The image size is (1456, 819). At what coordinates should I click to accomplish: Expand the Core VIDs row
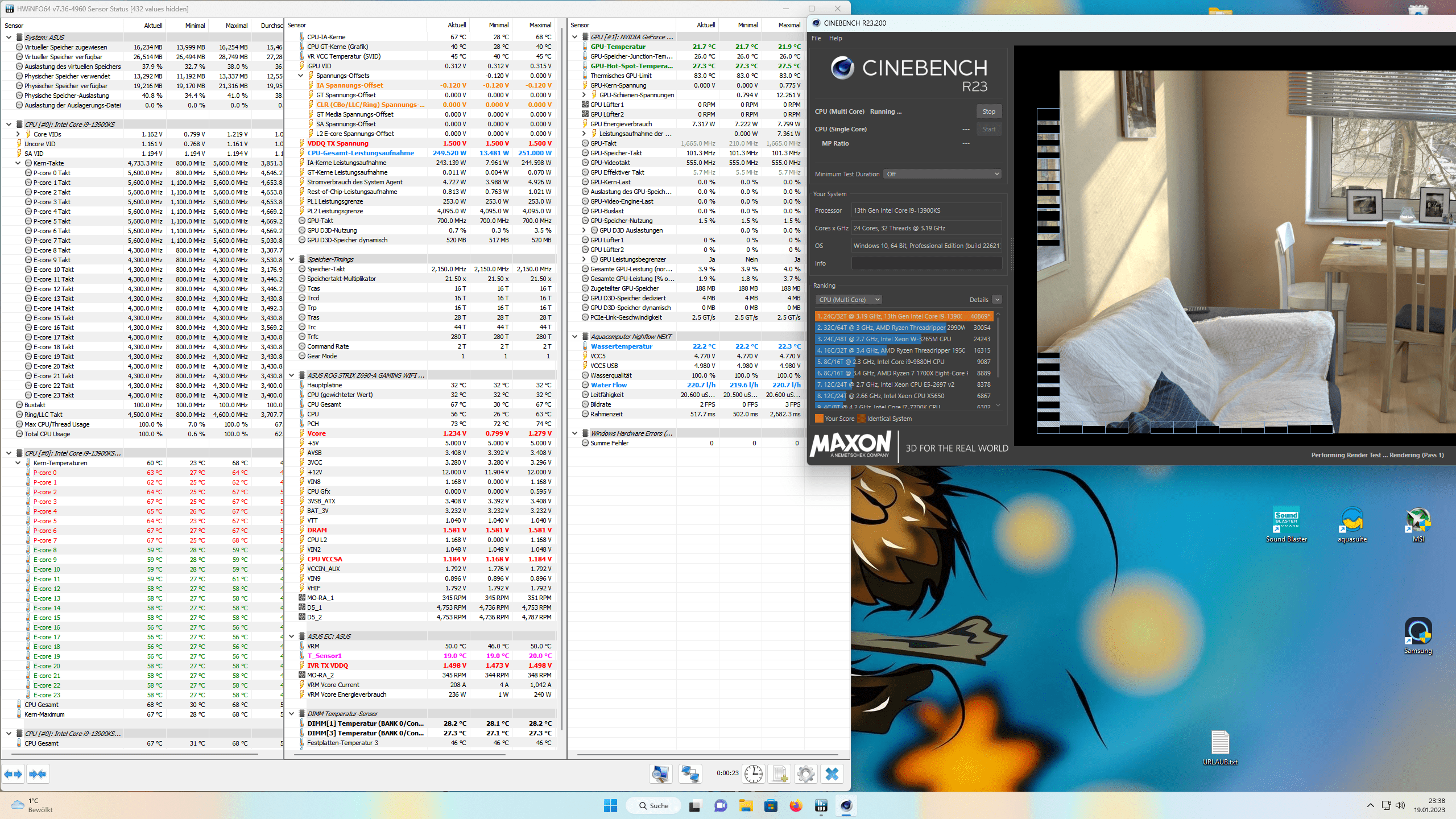pos(18,134)
